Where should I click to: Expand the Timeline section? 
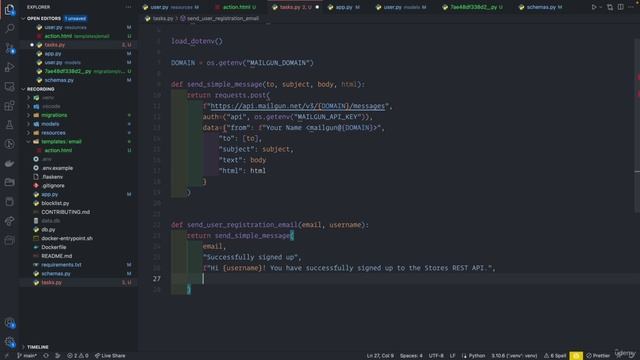(x=38, y=347)
